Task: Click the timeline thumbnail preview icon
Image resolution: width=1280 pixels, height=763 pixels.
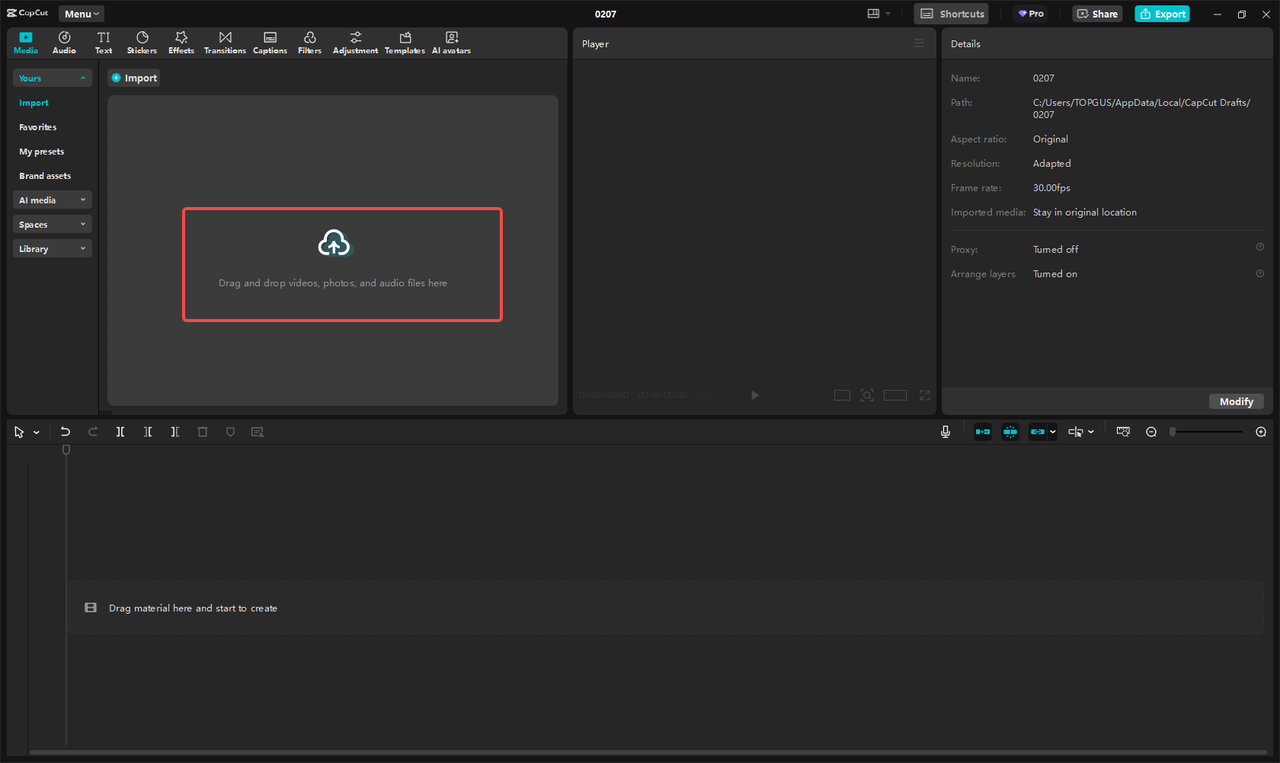Action: click(1123, 432)
